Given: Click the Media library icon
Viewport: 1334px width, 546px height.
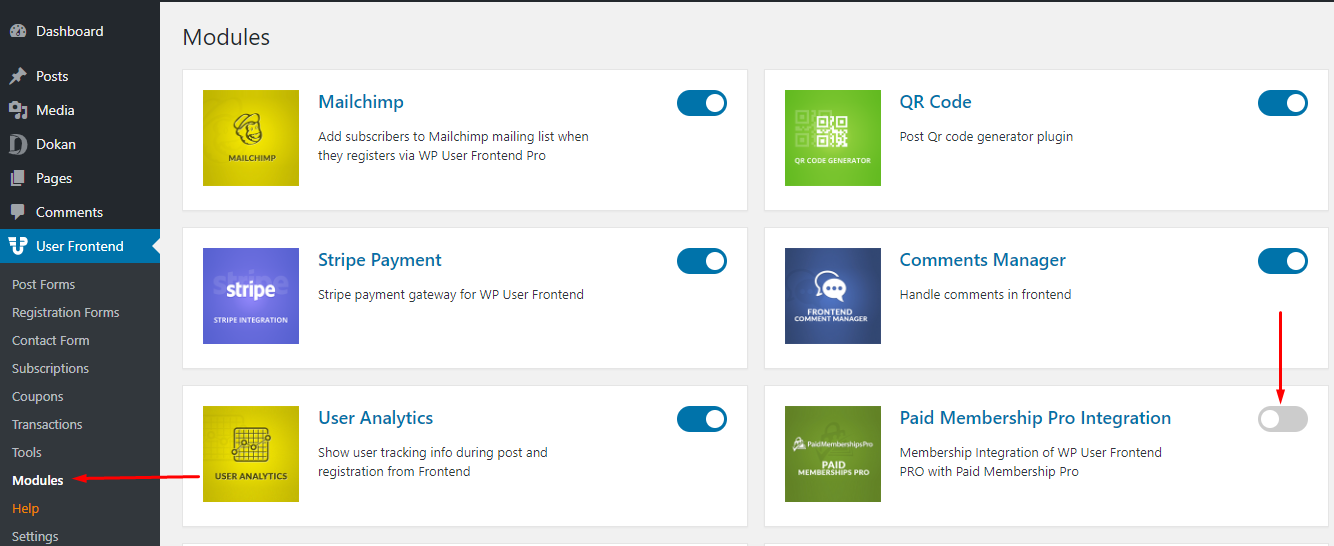Looking at the screenshot, I should (x=18, y=110).
